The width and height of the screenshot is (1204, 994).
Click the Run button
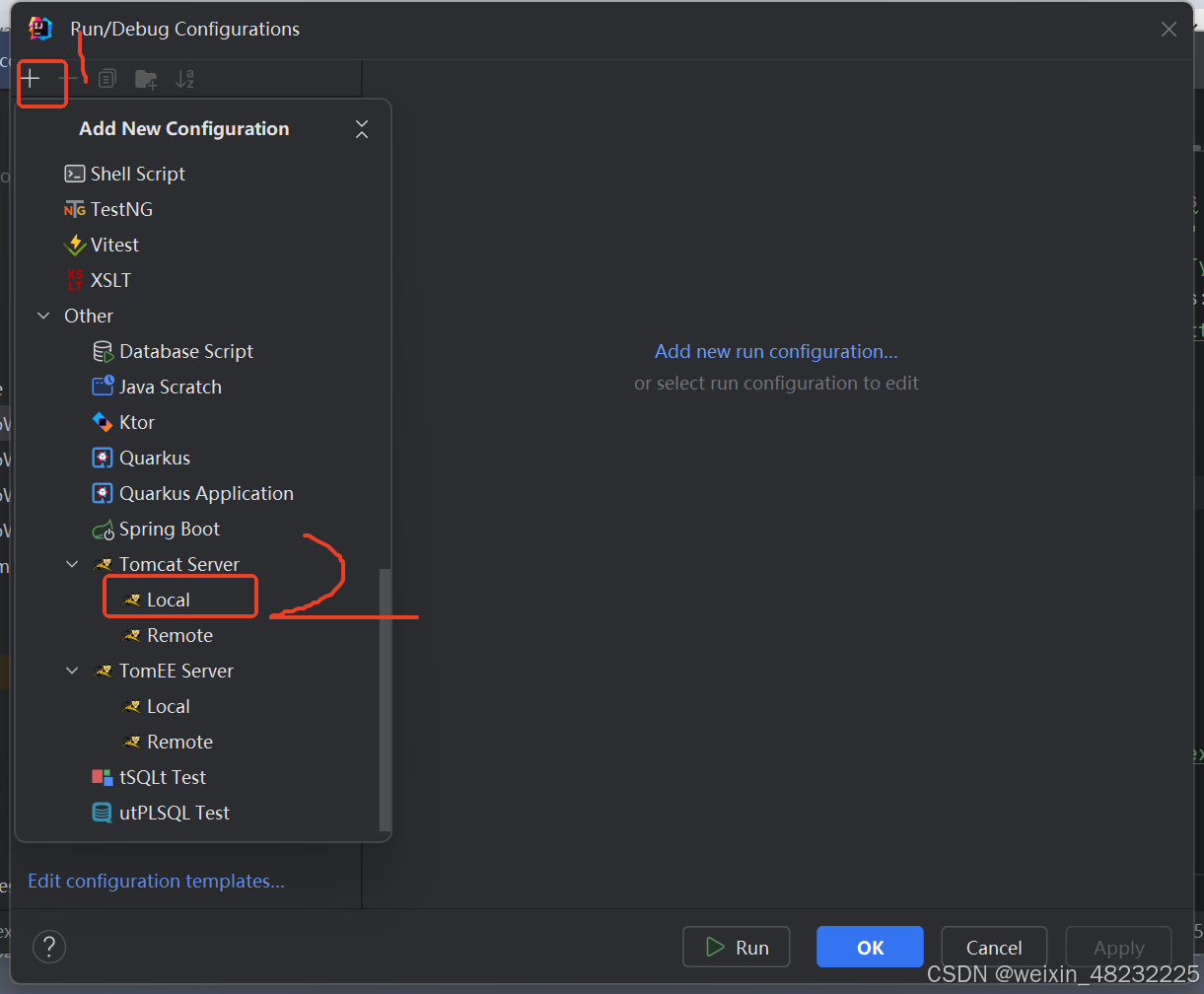click(736, 947)
